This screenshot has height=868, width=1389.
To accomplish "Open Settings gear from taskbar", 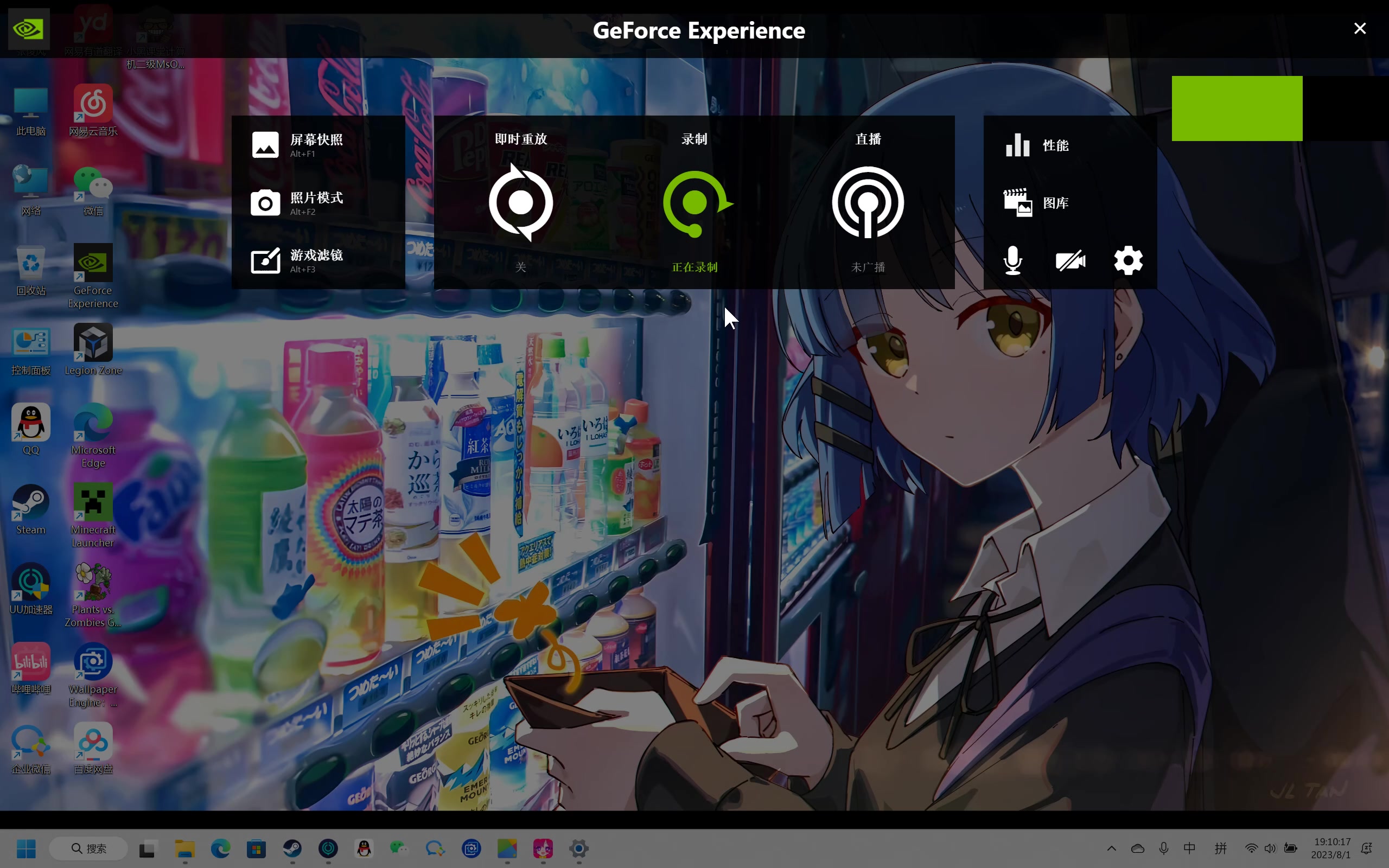I will (x=578, y=848).
